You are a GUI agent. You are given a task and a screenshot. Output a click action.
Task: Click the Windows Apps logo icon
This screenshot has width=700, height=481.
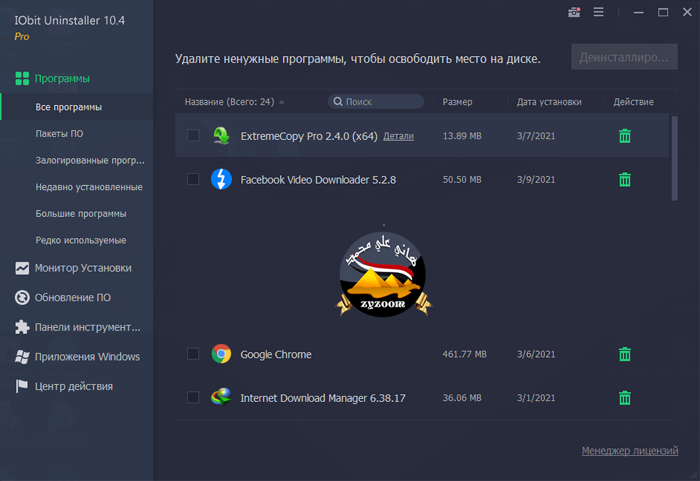(22, 356)
